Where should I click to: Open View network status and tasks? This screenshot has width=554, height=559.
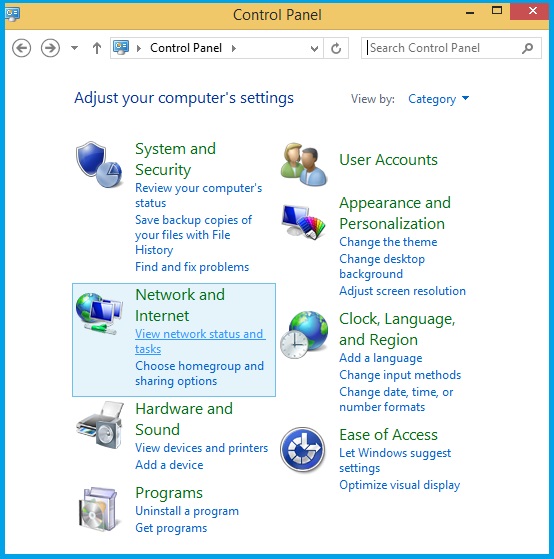[x=200, y=341]
